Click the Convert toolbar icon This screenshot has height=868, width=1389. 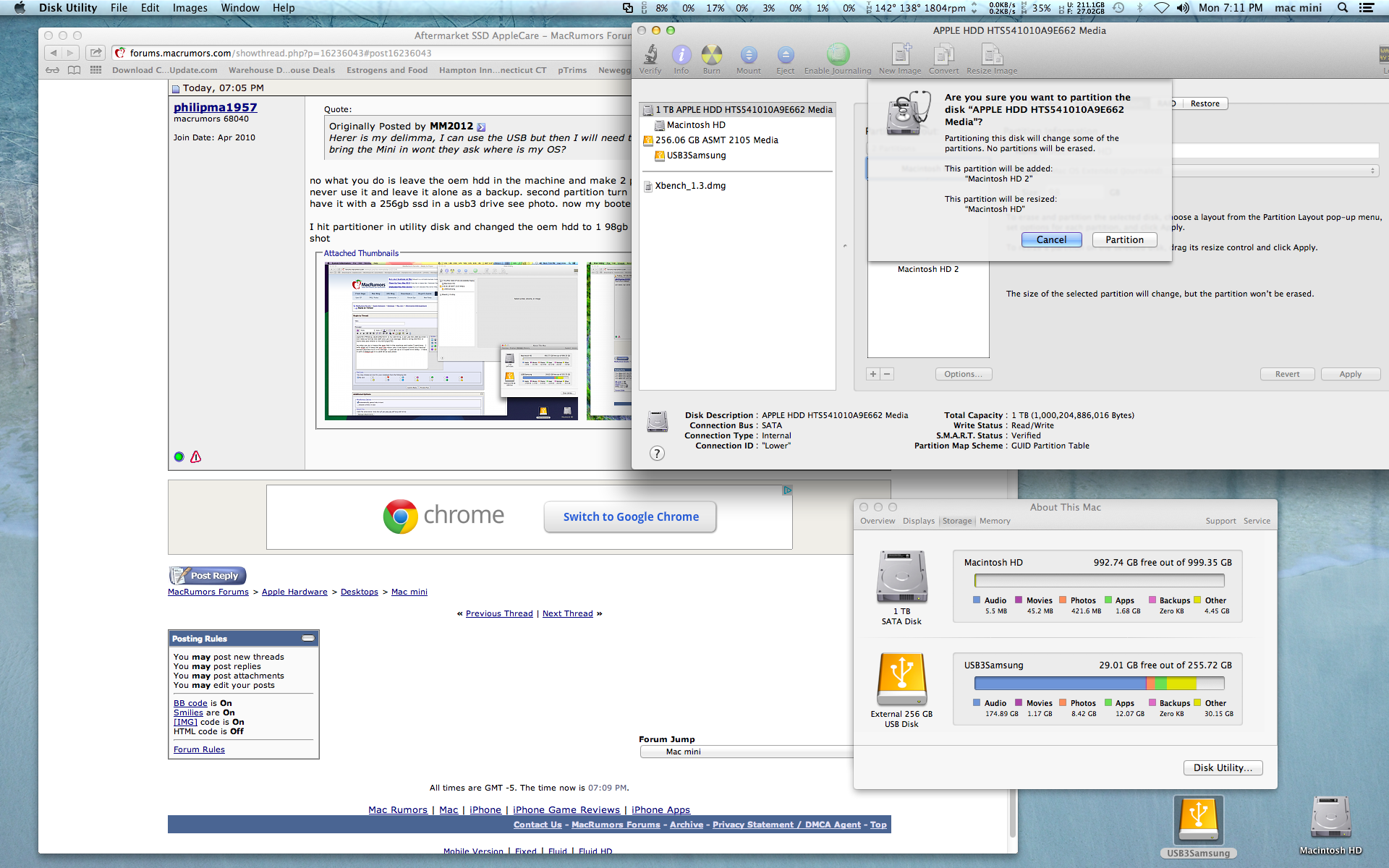(x=943, y=59)
